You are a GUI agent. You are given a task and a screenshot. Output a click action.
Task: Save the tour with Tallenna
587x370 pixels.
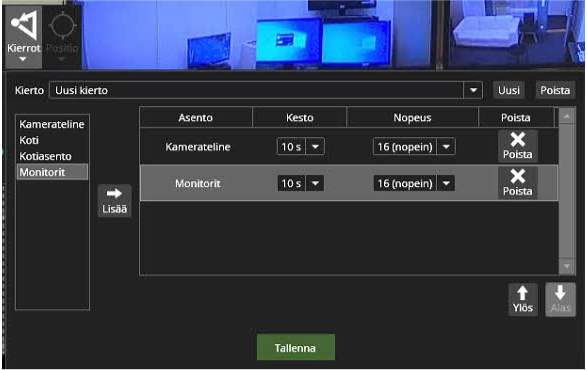[296, 348]
